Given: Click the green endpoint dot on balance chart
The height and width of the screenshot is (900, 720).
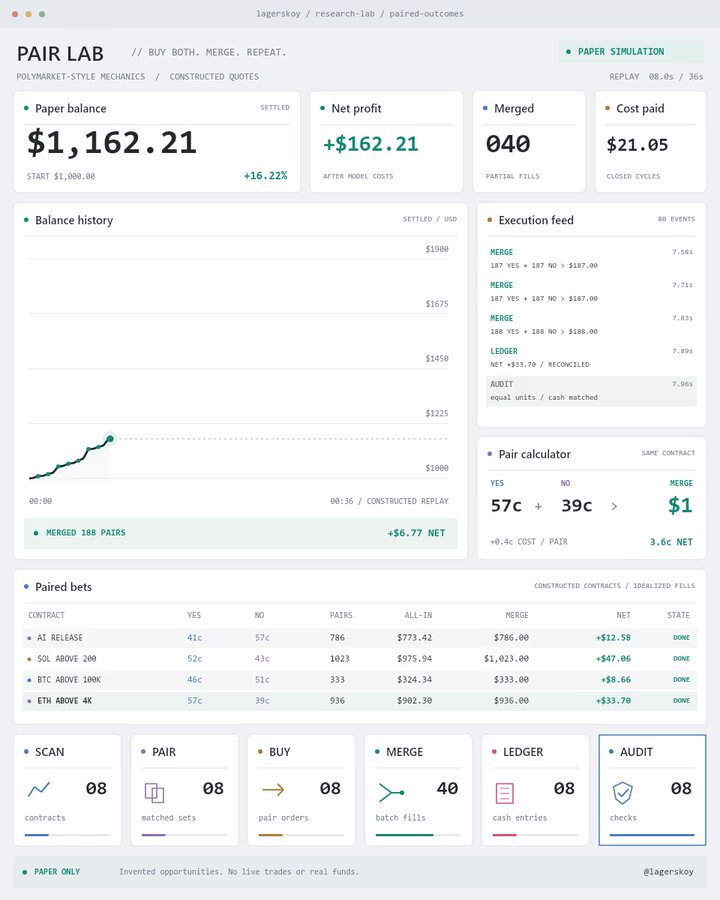Looking at the screenshot, I should pos(110,439).
